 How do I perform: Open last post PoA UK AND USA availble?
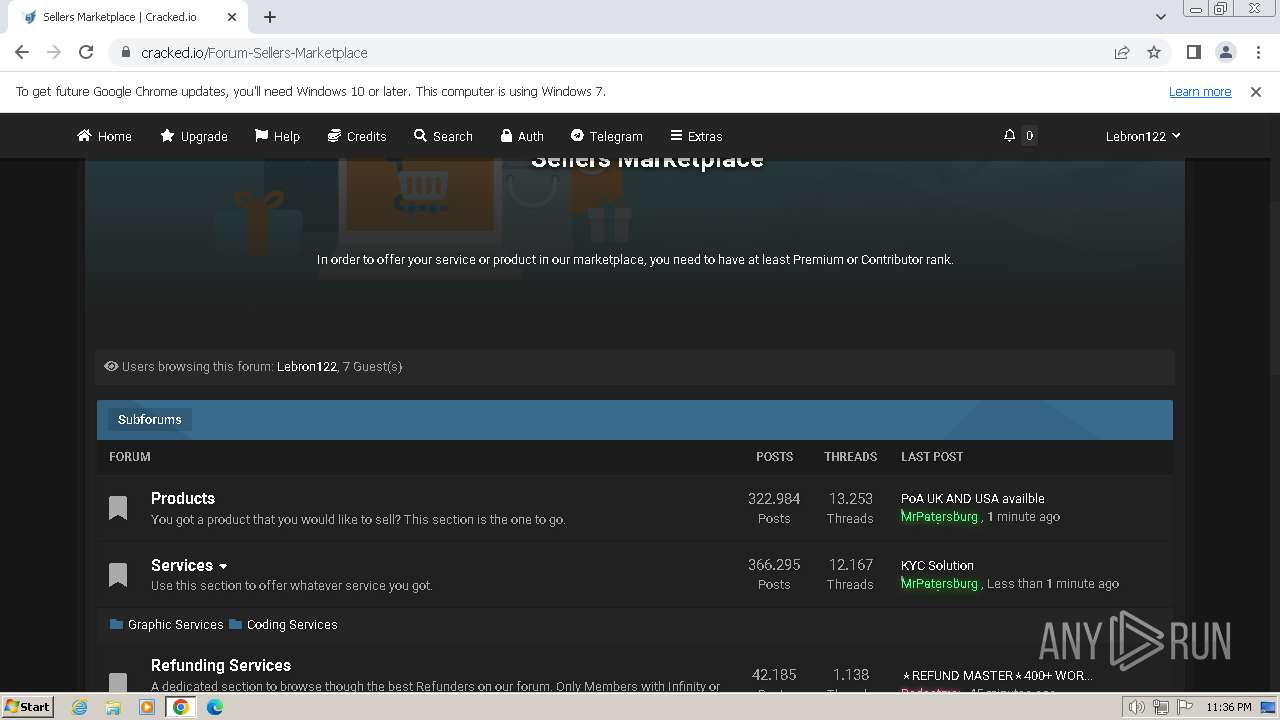coord(973,498)
